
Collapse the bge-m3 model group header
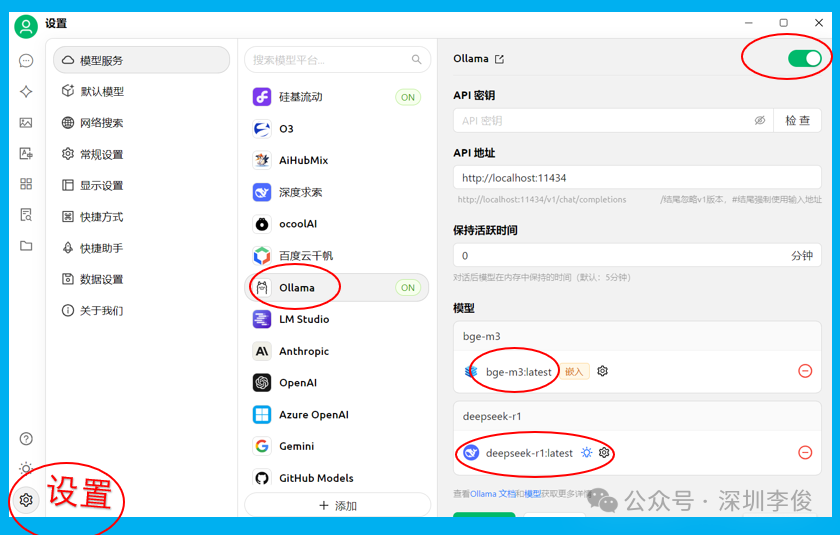coord(637,336)
